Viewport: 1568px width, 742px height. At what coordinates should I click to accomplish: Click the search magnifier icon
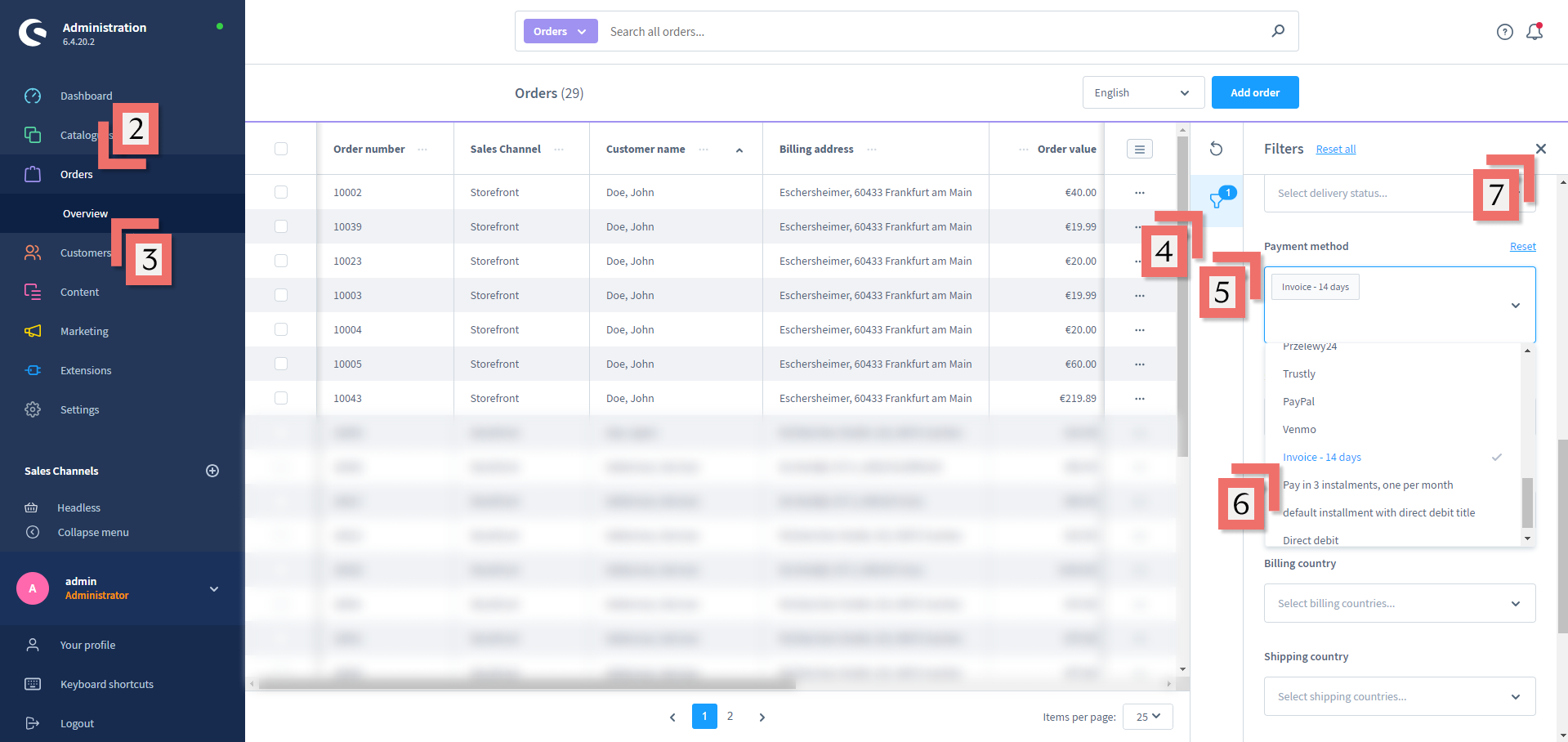click(1278, 31)
